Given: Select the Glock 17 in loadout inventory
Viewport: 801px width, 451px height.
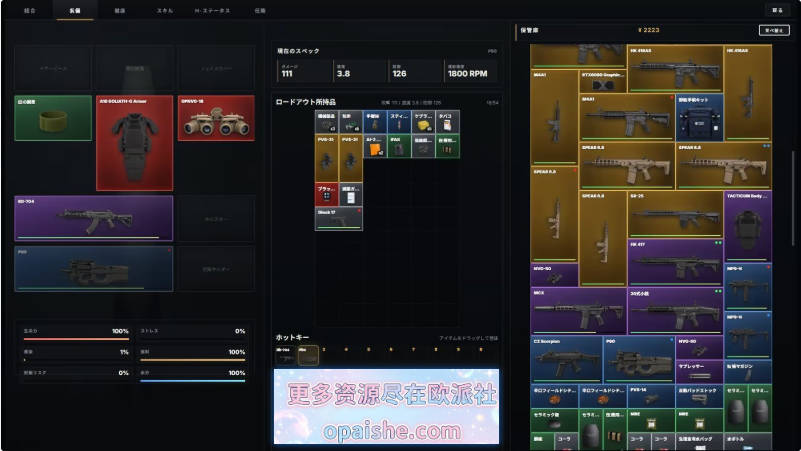Looking at the screenshot, I should pos(339,219).
